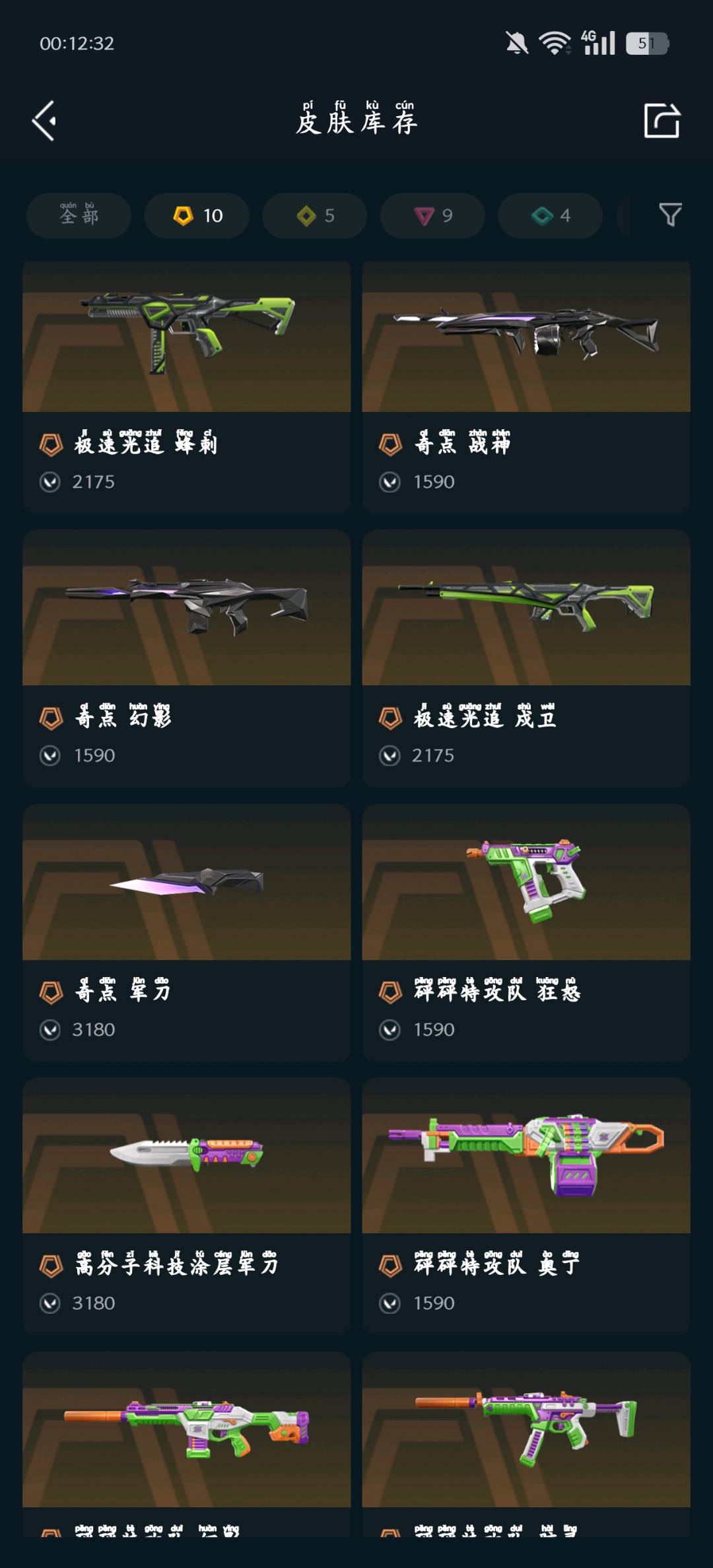Image resolution: width=713 pixels, height=1568 pixels.
Task: Click the 2175 price under 极速光追 戍卫
Action: 433,755
